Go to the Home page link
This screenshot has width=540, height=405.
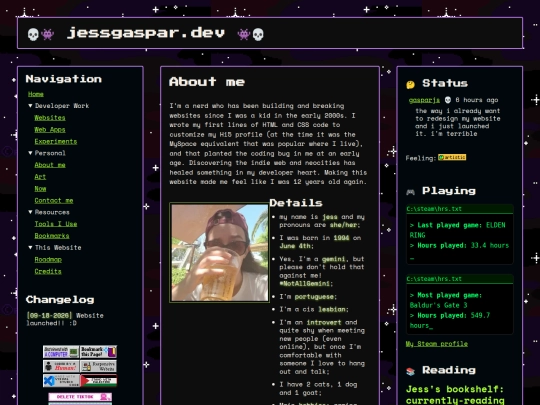(x=36, y=94)
